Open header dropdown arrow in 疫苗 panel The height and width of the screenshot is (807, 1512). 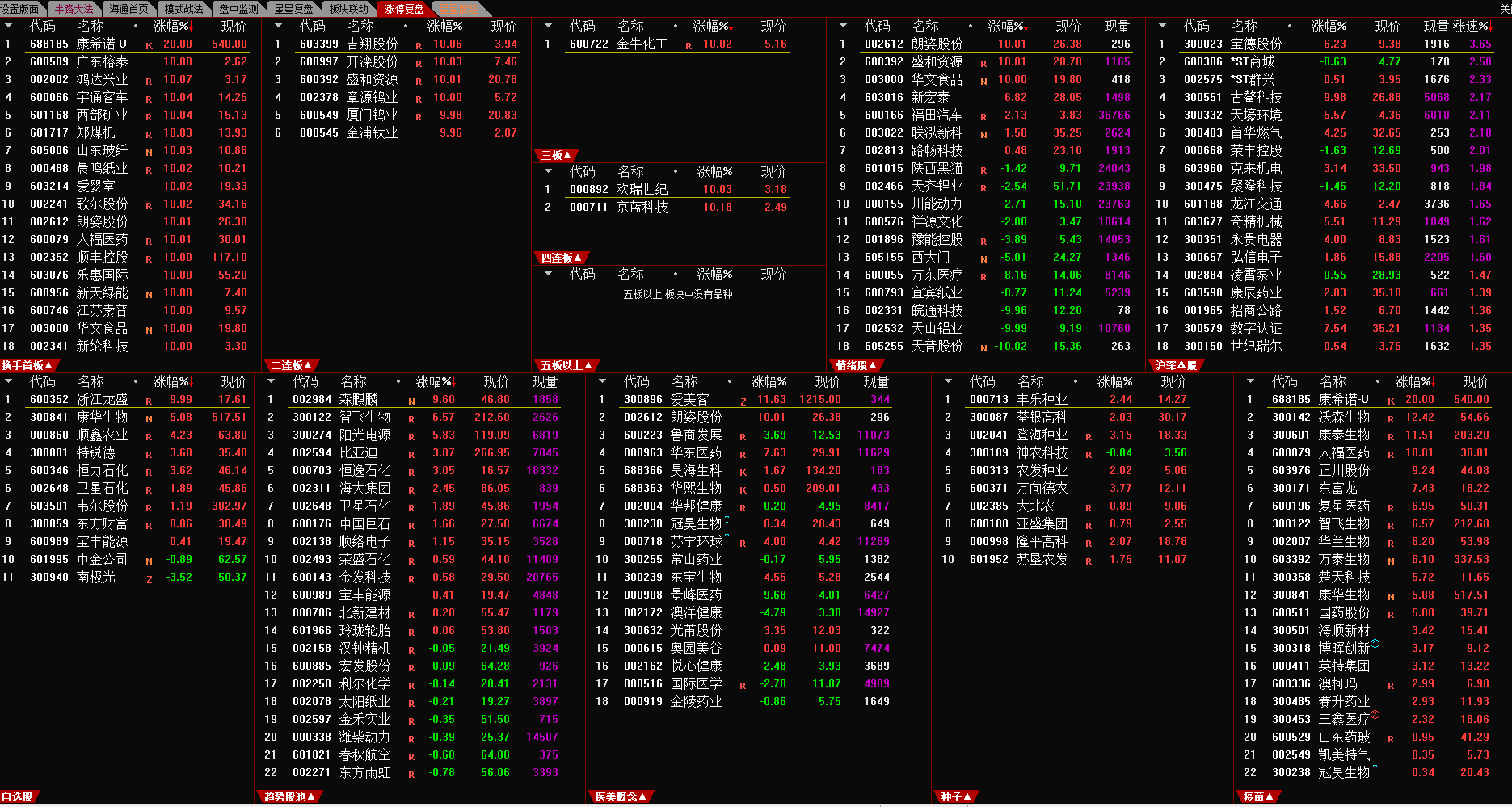[x=1250, y=381]
